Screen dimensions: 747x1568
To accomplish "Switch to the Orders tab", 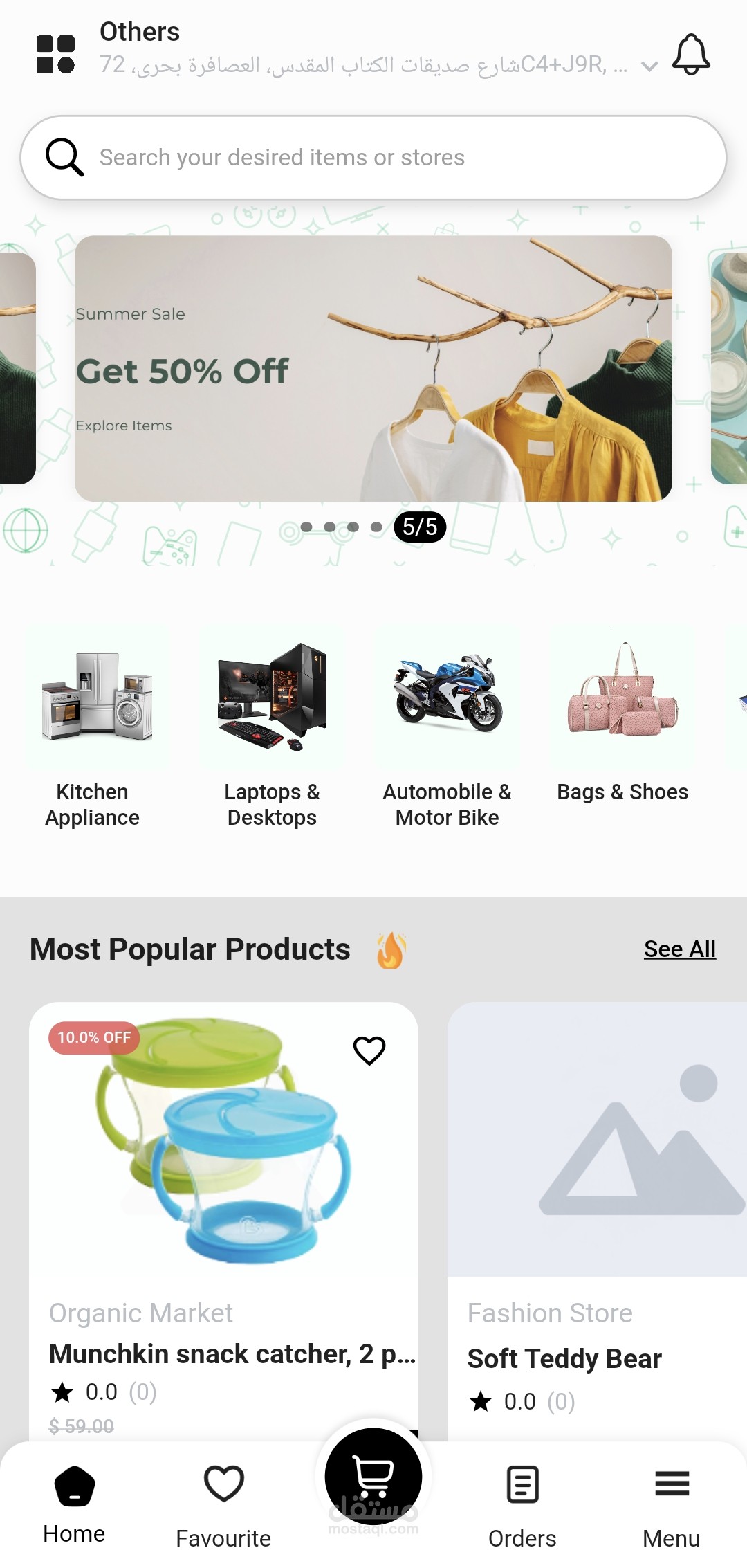I will (522, 1506).
